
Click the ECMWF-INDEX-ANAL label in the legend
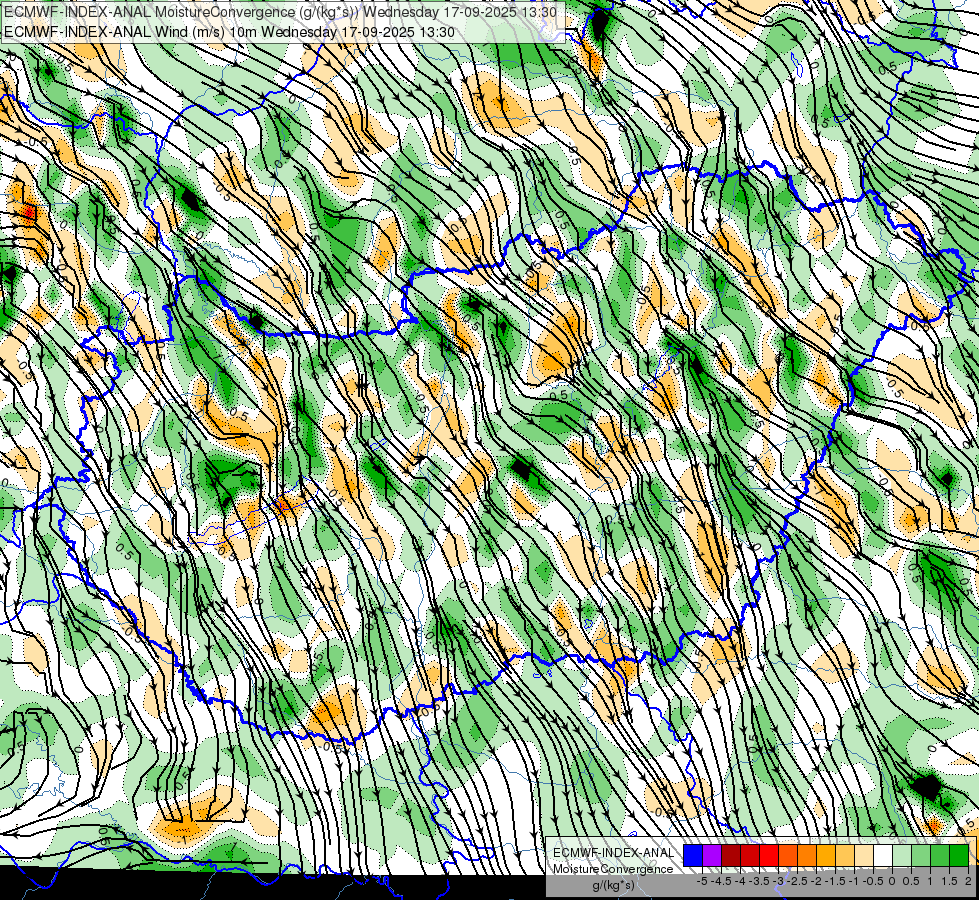[613, 853]
